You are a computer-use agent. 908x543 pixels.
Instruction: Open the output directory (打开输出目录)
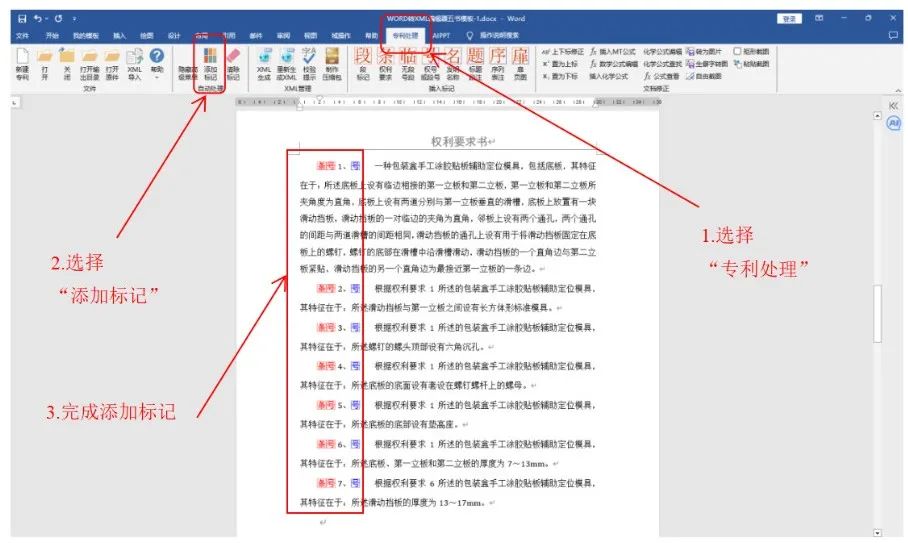point(90,64)
